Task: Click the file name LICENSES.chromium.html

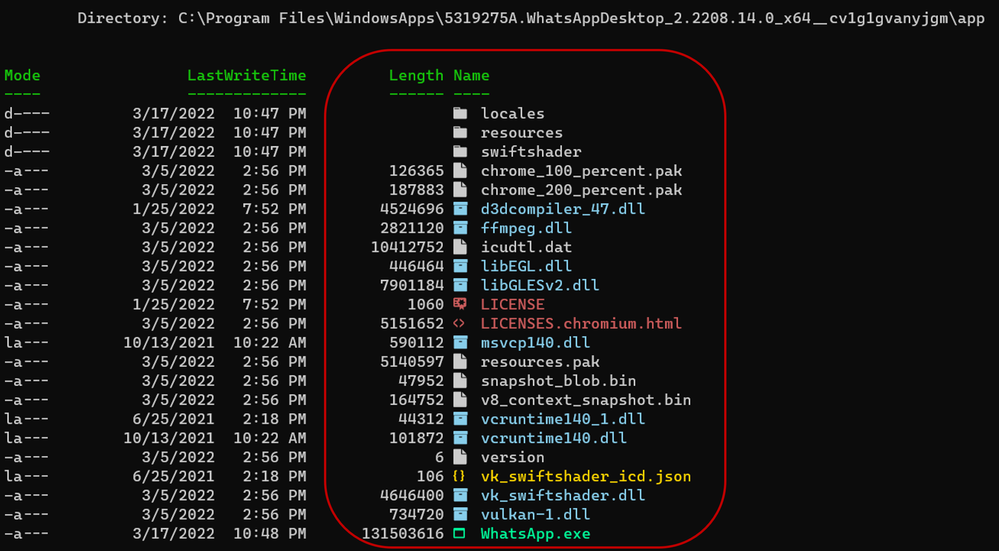Action: coord(582,324)
